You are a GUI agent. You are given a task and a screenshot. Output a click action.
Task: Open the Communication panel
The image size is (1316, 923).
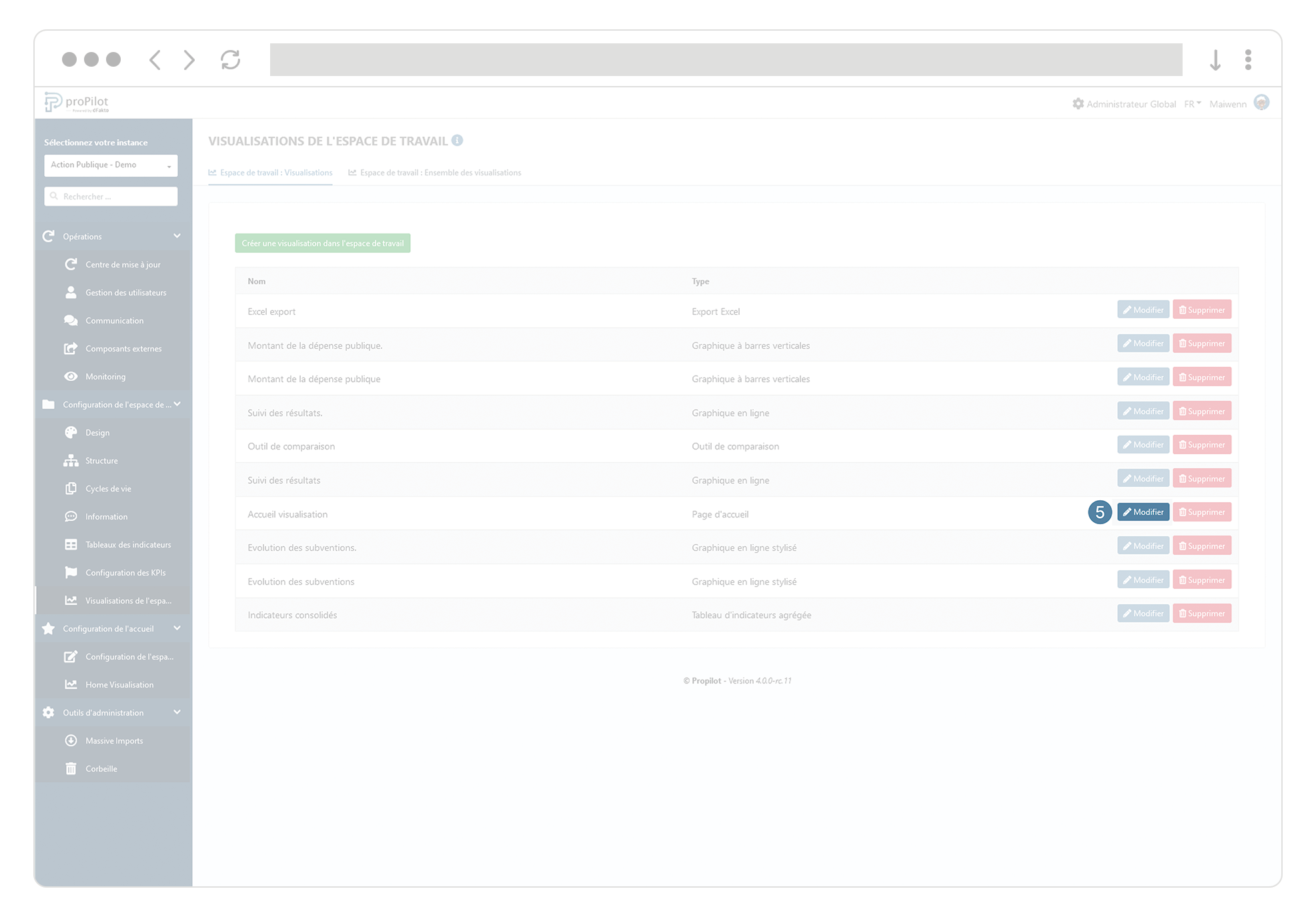point(114,320)
